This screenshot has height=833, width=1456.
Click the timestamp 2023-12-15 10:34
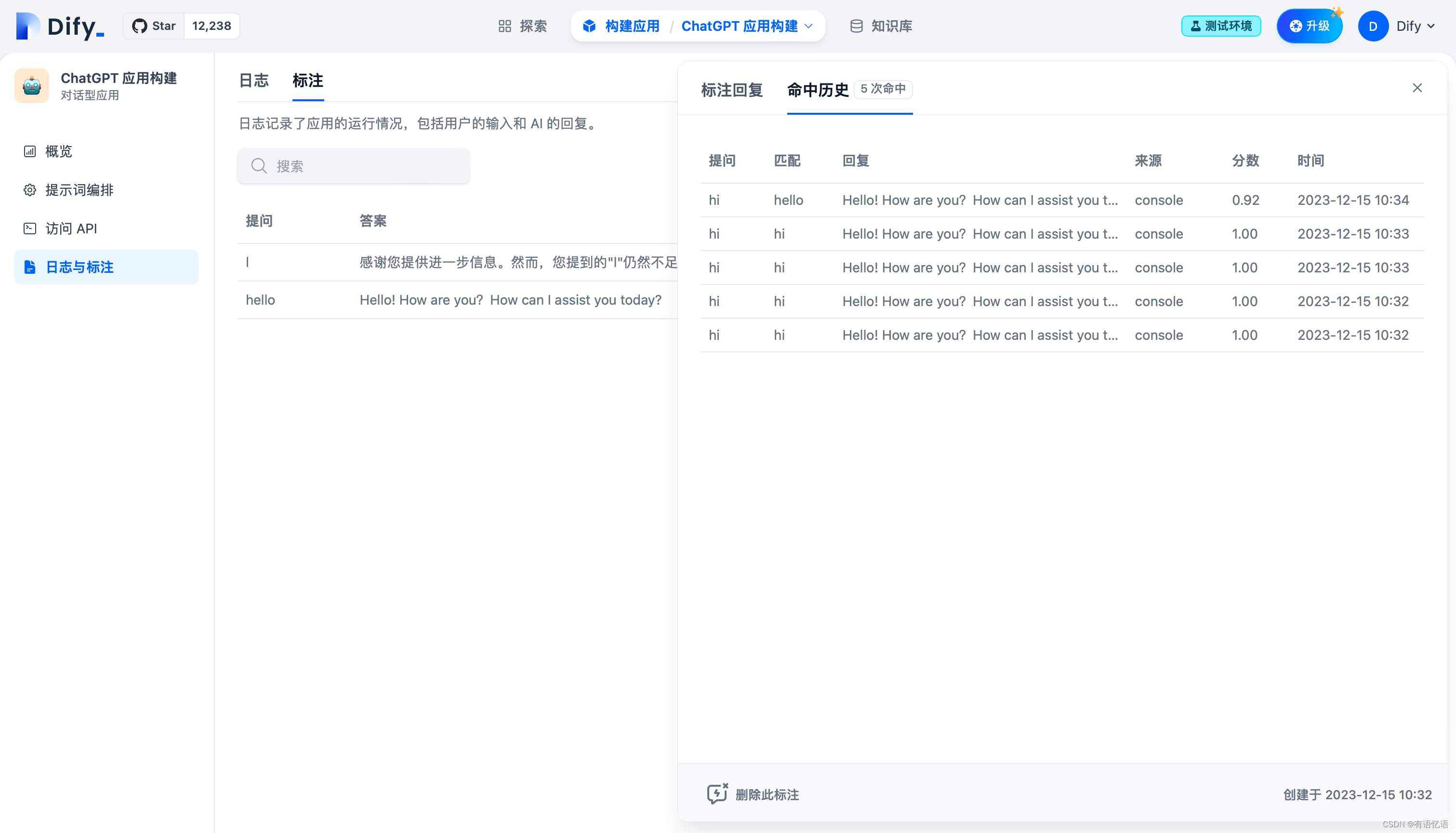(1352, 200)
